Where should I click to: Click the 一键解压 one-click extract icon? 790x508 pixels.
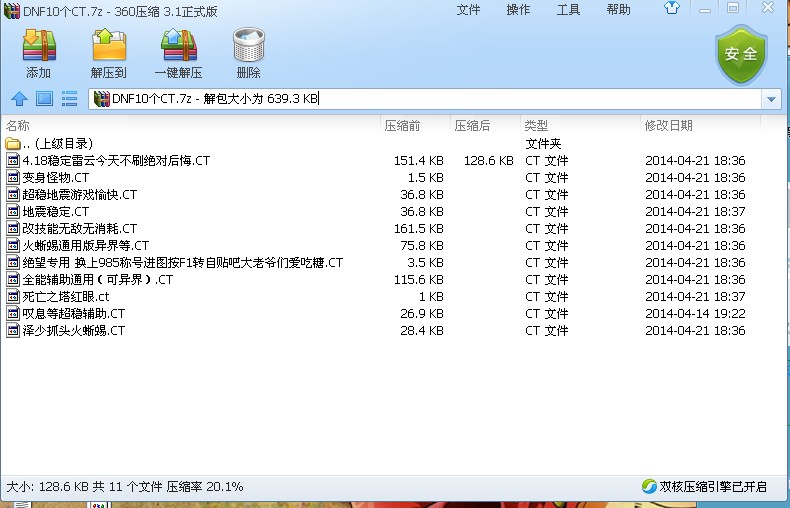click(178, 45)
